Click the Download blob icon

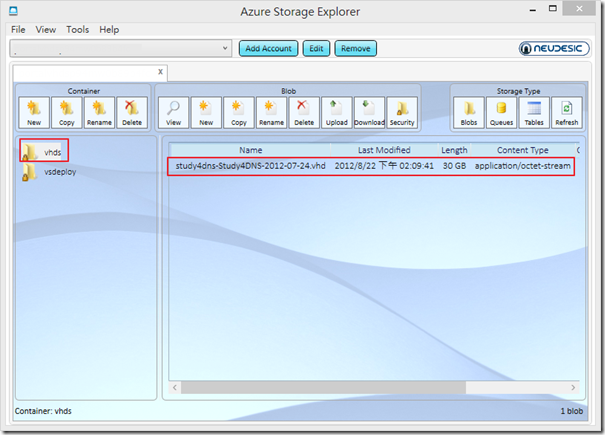369,112
